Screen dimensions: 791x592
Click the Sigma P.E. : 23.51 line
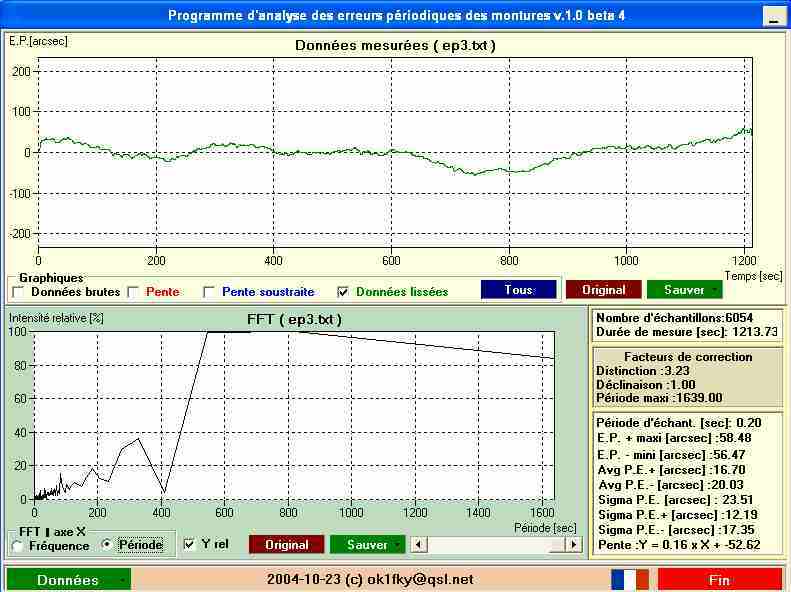[675, 500]
